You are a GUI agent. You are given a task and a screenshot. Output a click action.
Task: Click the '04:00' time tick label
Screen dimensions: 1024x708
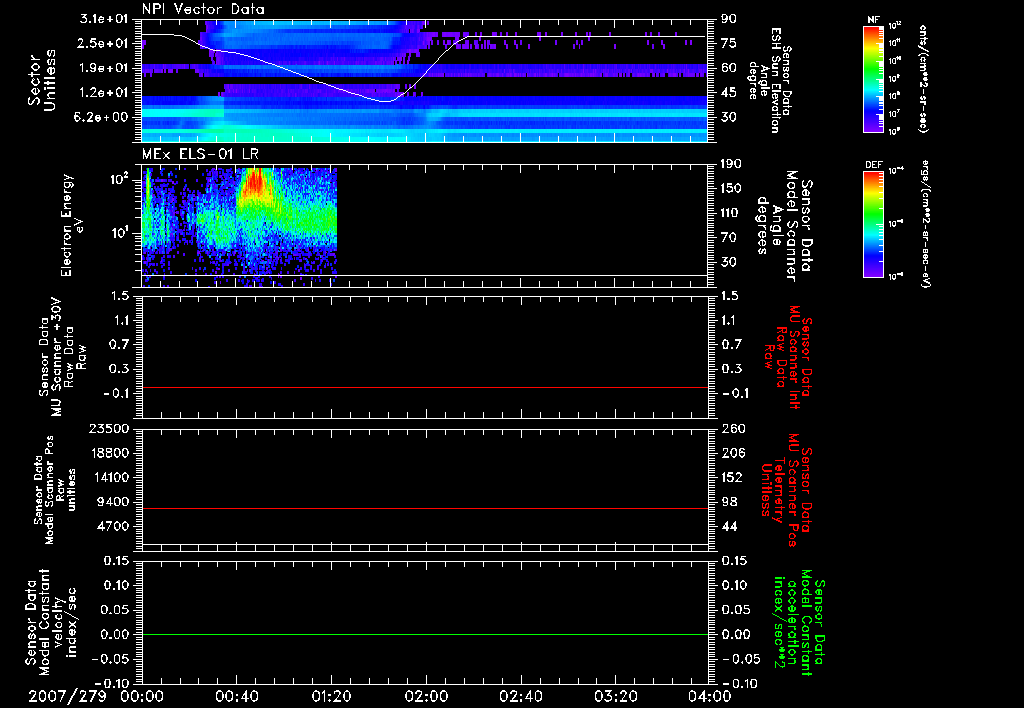(709, 697)
